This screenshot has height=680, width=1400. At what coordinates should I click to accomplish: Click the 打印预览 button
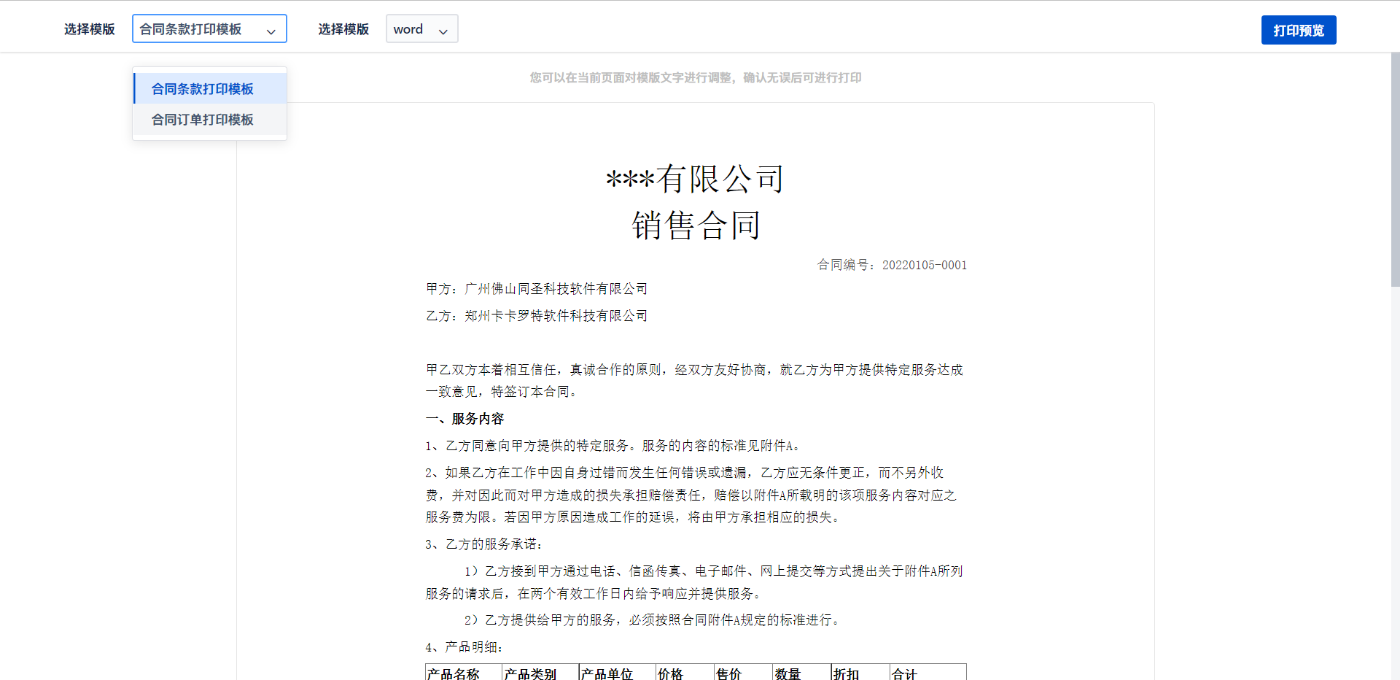click(x=1298, y=30)
